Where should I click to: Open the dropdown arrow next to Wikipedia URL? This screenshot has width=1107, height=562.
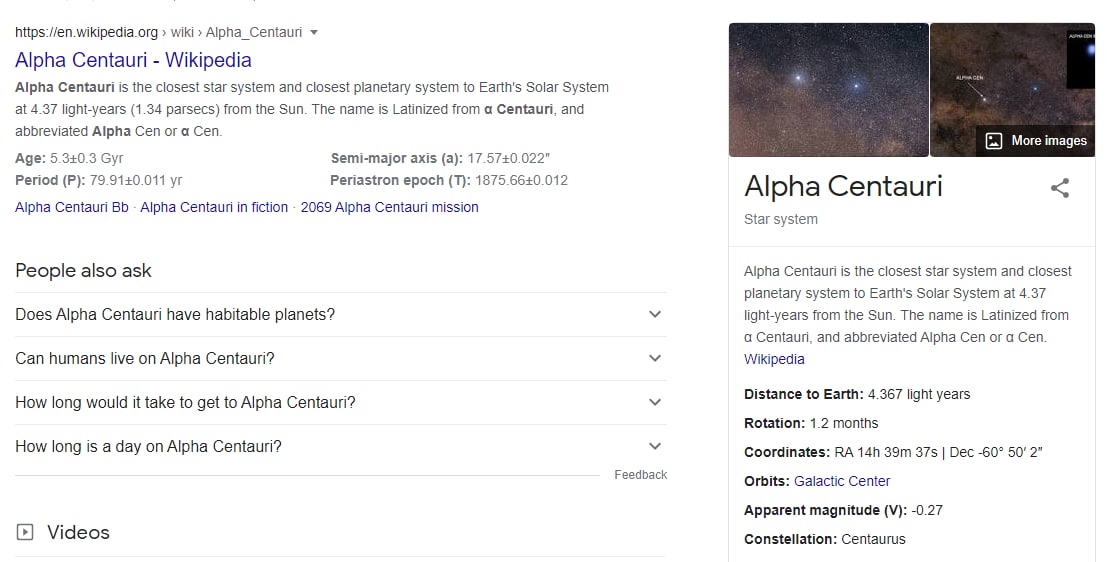[314, 32]
